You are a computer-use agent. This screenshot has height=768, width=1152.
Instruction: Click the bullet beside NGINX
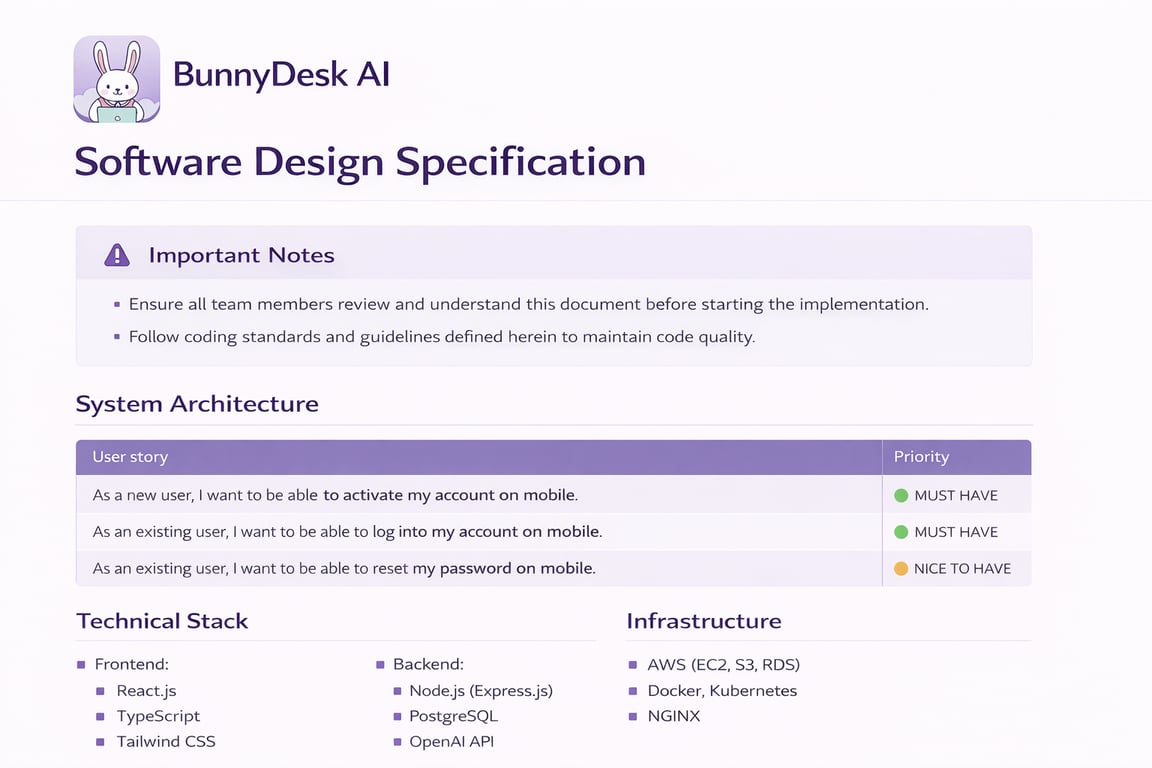(633, 716)
